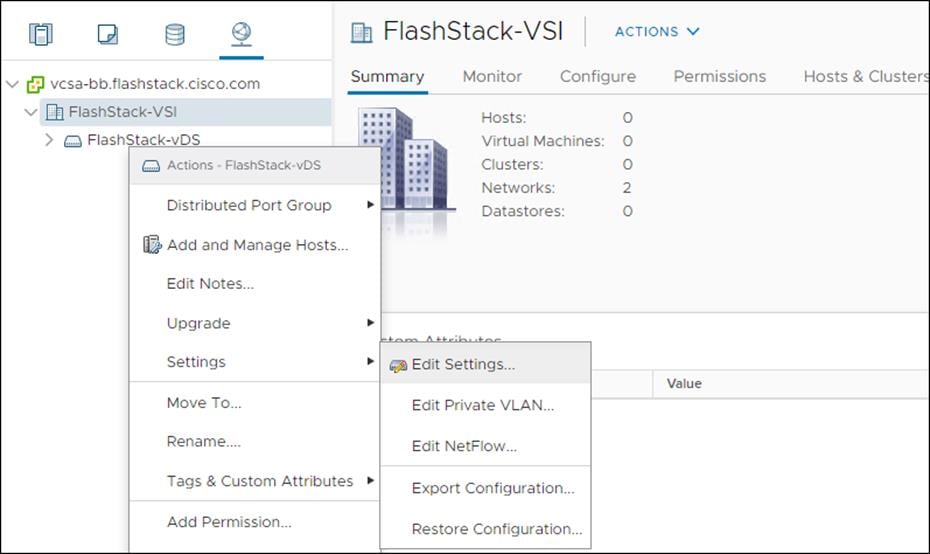Switch to the Monitor tab
Viewport: 930px width, 554px height.
(x=492, y=77)
